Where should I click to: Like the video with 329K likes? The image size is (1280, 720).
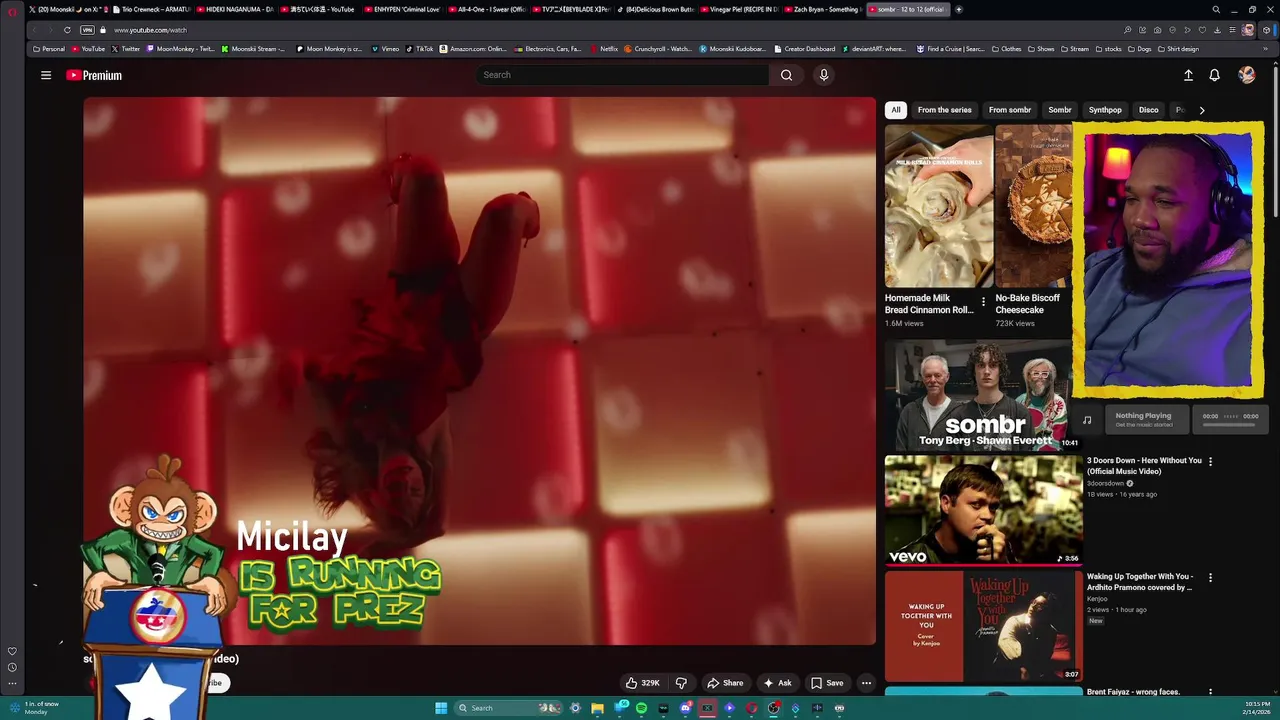coord(642,683)
